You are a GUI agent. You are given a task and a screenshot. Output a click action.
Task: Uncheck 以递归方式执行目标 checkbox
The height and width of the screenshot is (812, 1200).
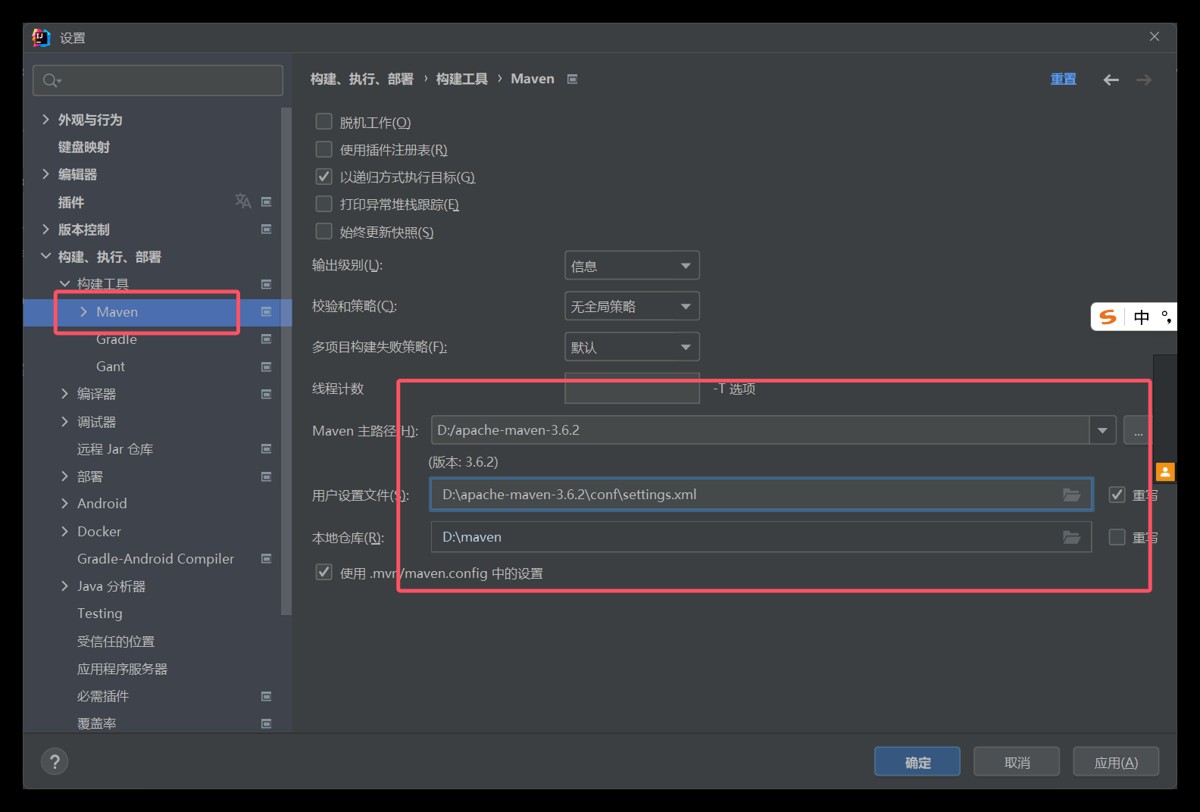click(x=323, y=177)
